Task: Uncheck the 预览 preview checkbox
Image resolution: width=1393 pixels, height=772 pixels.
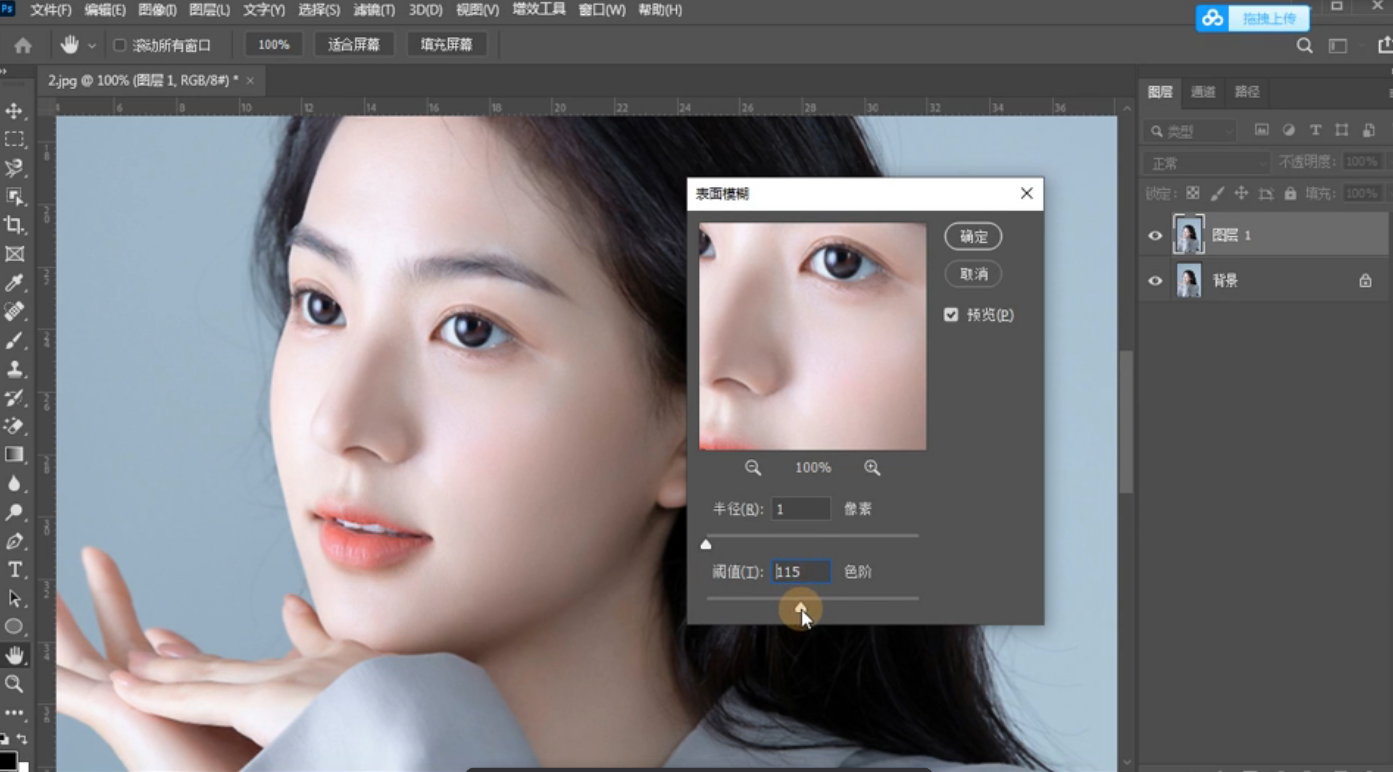Action: (951, 315)
